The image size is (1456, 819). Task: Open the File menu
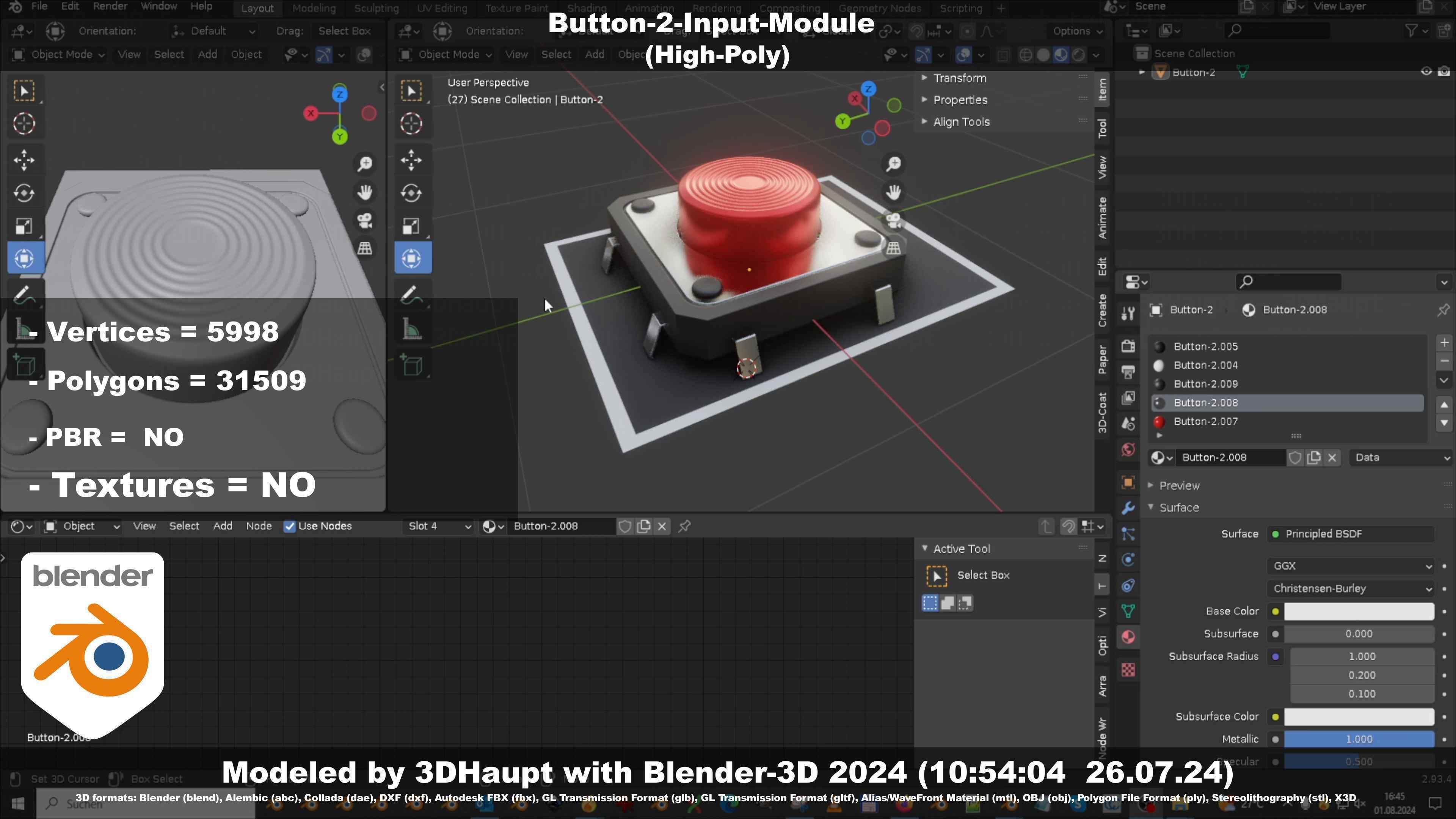39,7
